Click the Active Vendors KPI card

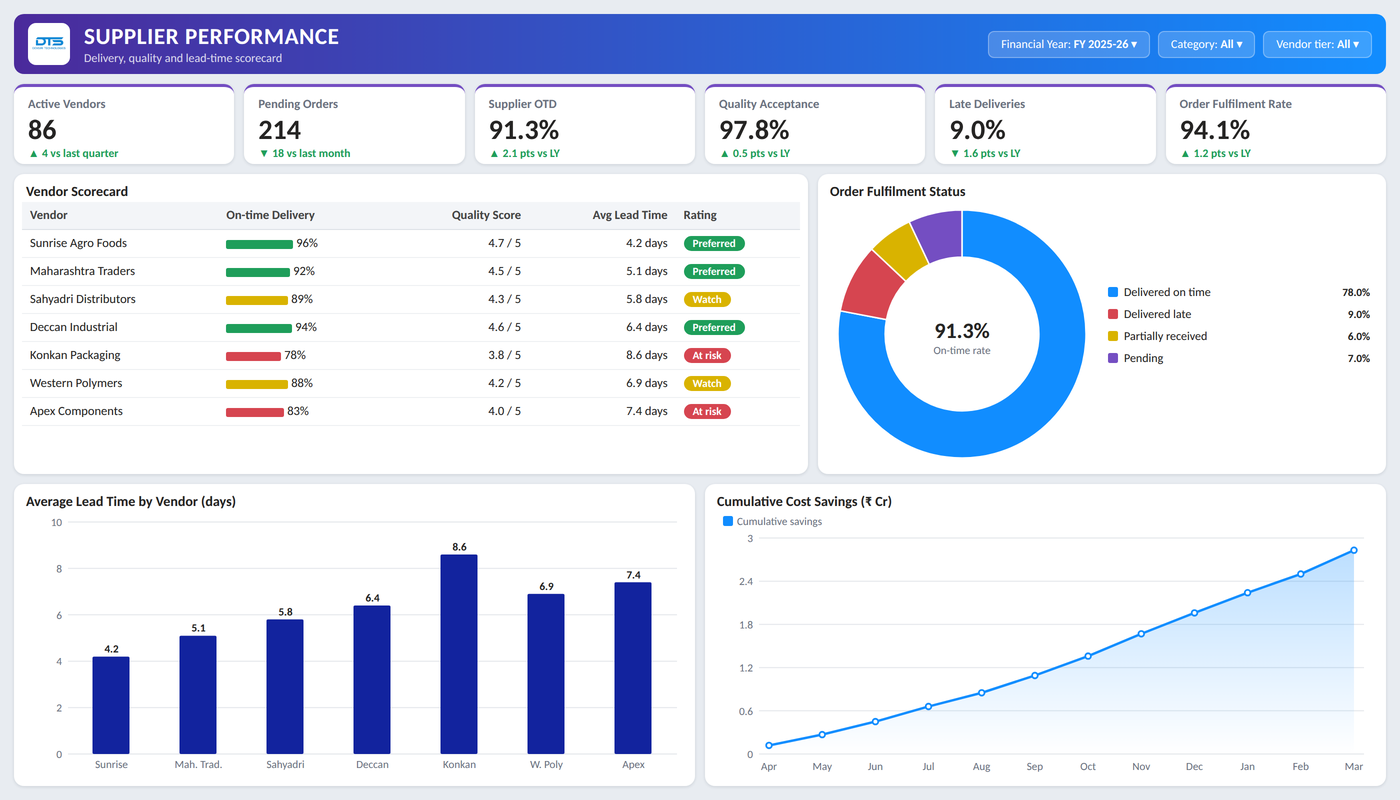pyautogui.click(x=124, y=125)
